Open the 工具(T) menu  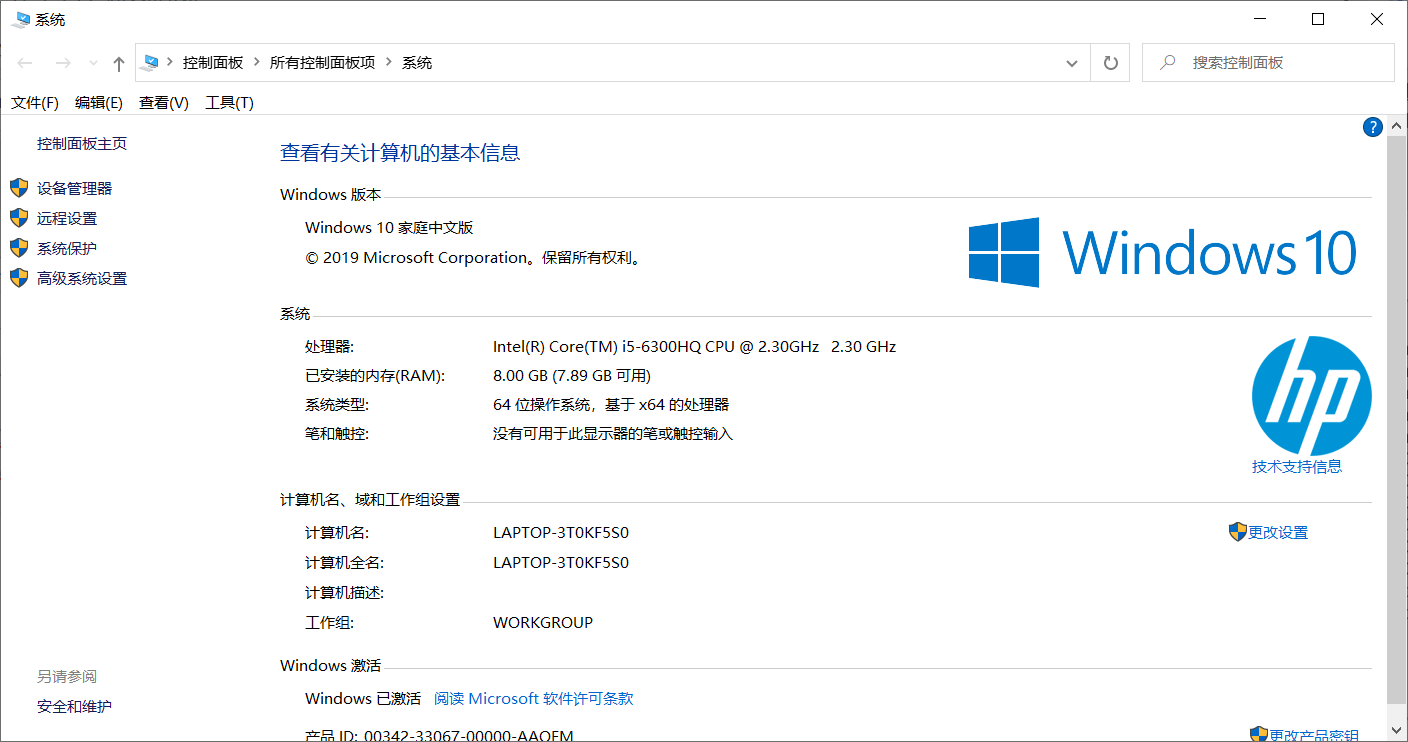229,103
